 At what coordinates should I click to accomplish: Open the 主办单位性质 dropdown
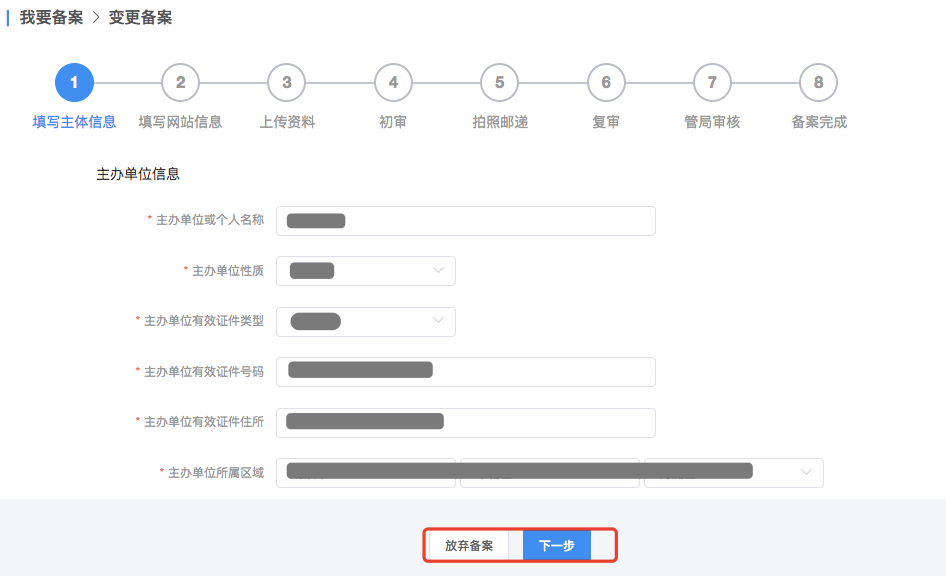[x=365, y=271]
